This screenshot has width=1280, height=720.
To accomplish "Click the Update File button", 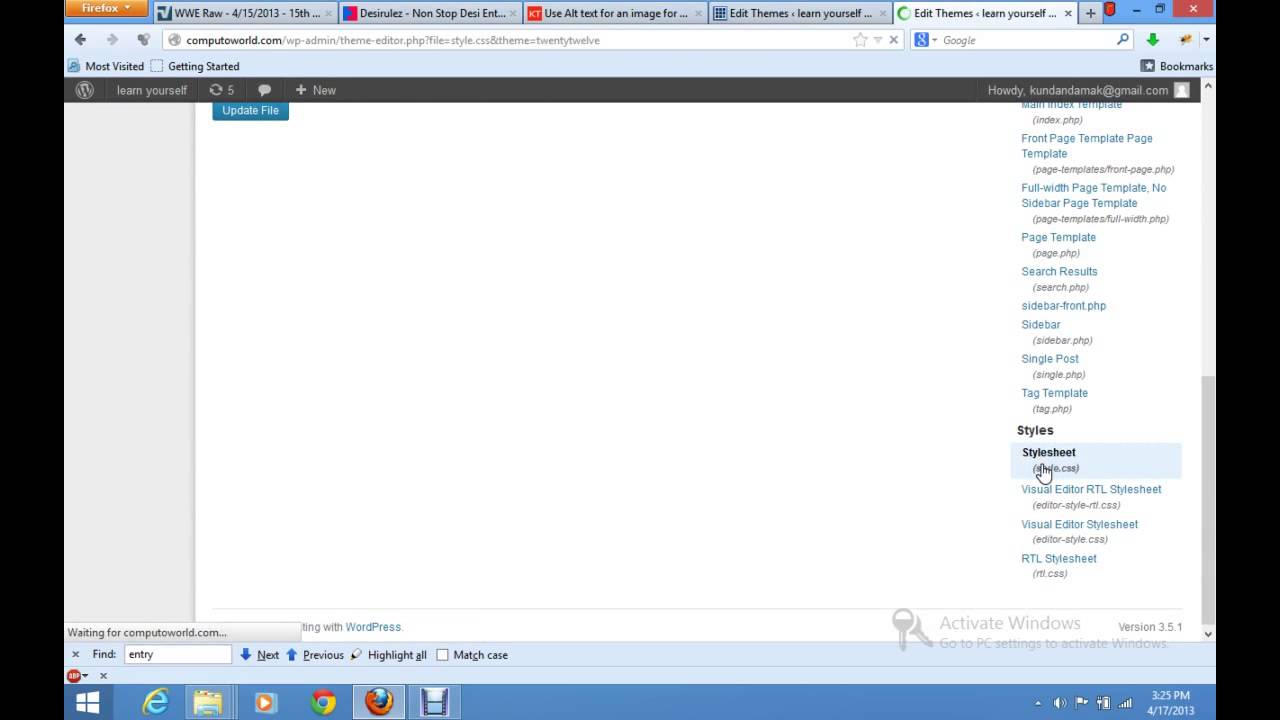I will pyautogui.click(x=250, y=110).
